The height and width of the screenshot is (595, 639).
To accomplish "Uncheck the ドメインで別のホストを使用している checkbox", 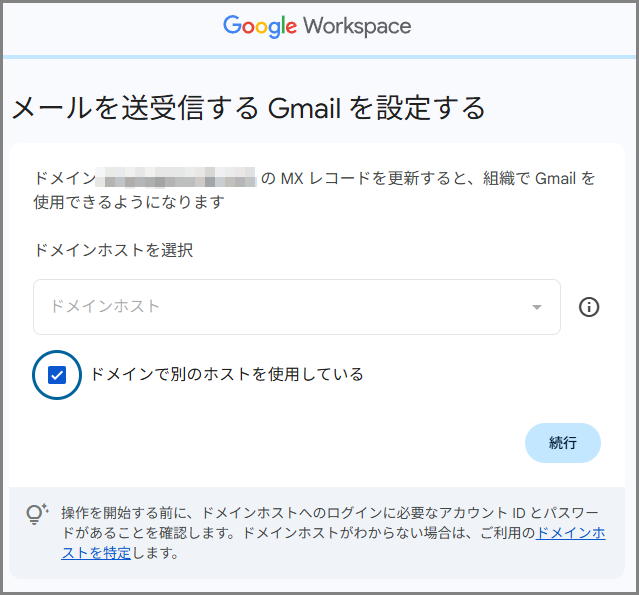I will tap(57, 375).
